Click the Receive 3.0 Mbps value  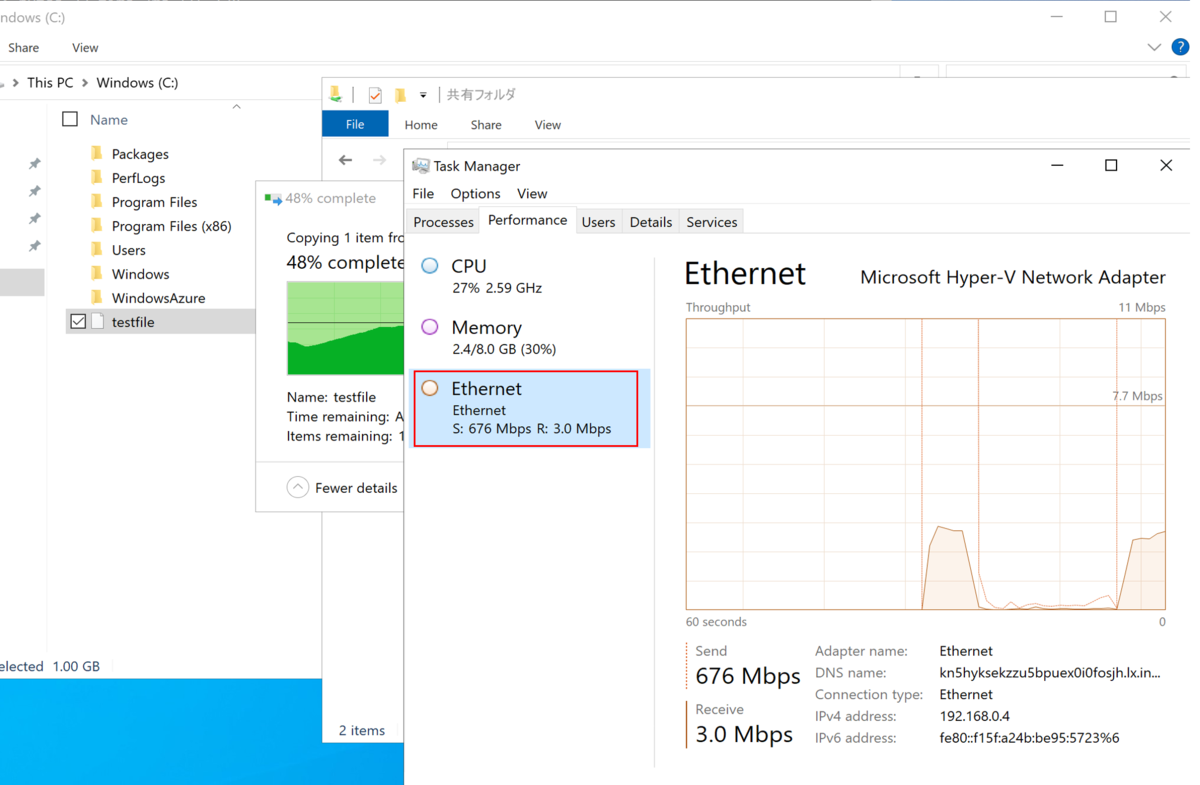[744, 734]
